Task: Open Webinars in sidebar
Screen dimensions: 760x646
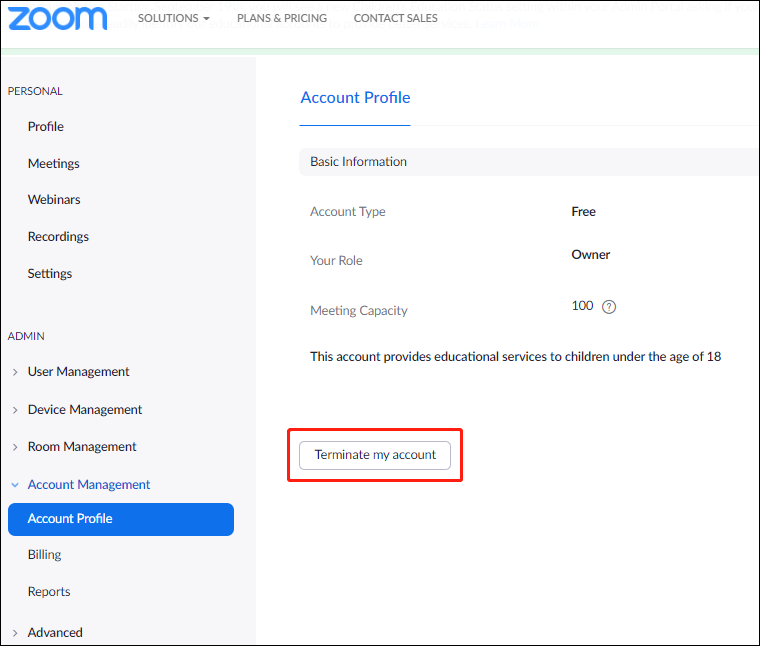Action: pos(54,200)
